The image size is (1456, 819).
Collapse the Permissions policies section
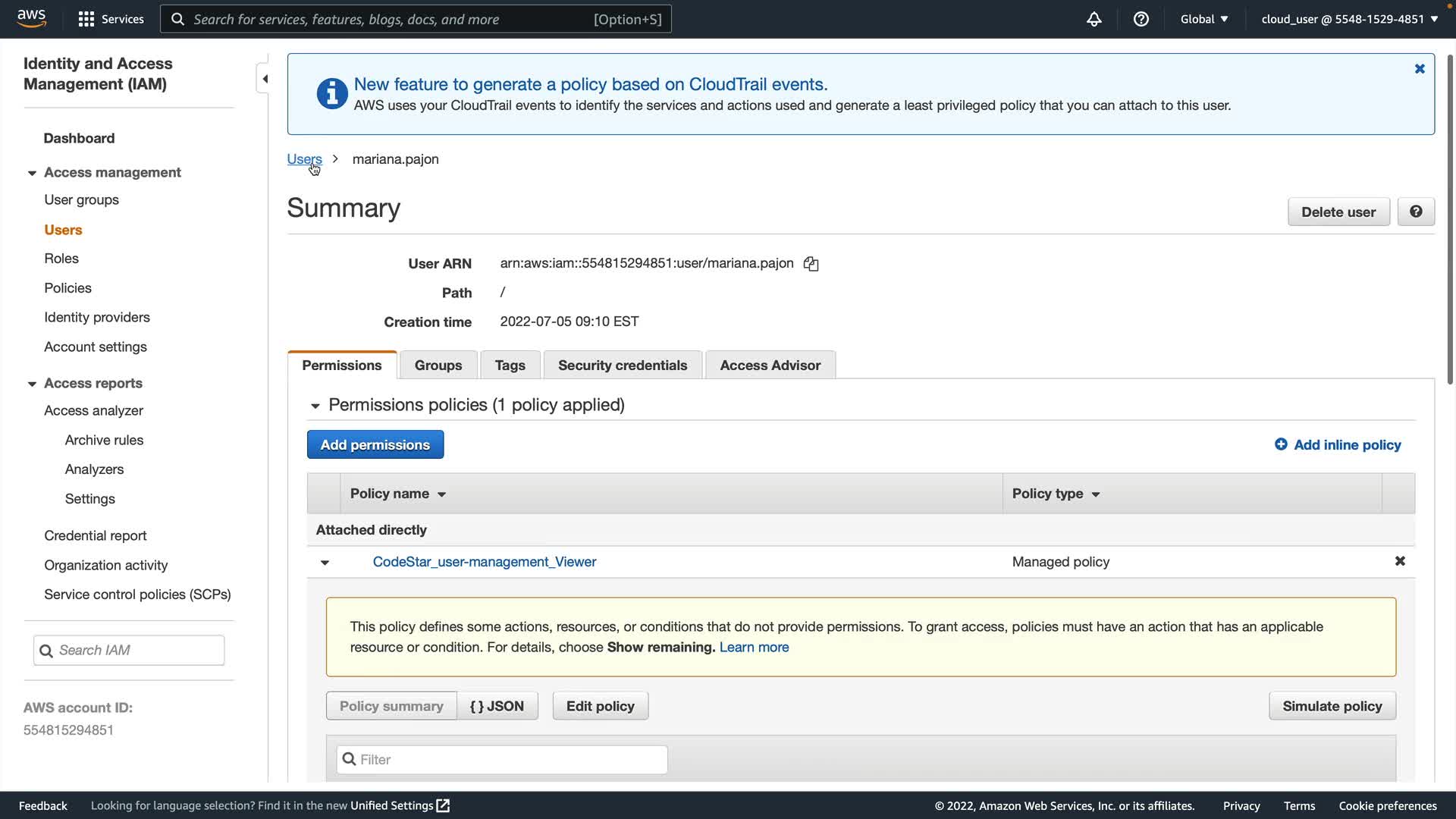coord(315,406)
